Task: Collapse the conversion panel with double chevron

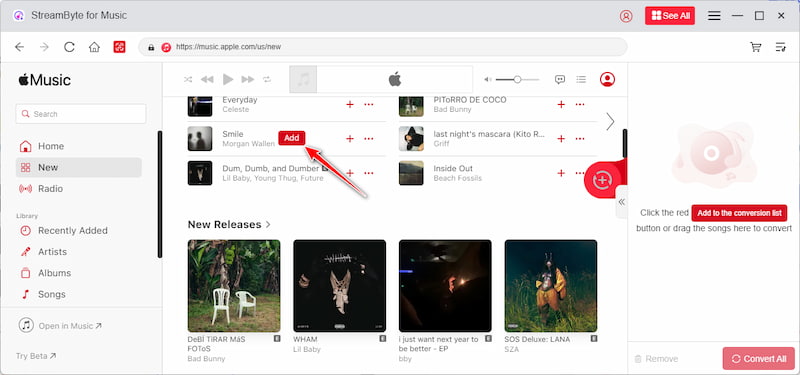Action: click(x=621, y=202)
